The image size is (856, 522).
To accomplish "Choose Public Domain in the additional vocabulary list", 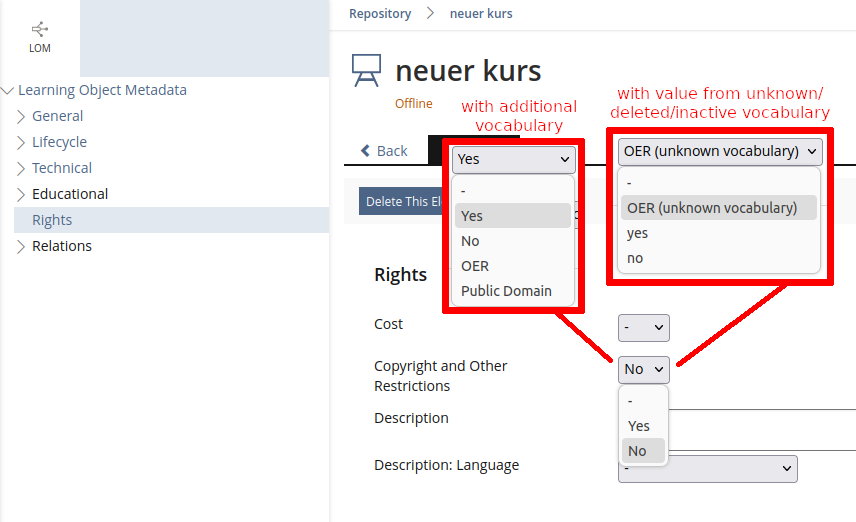I will [506, 291].
